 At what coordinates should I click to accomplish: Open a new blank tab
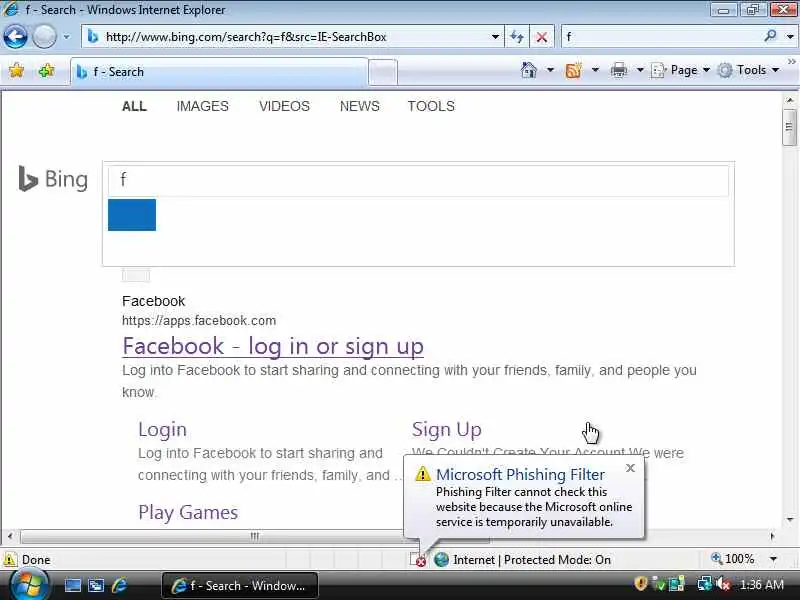click(383, 72)
